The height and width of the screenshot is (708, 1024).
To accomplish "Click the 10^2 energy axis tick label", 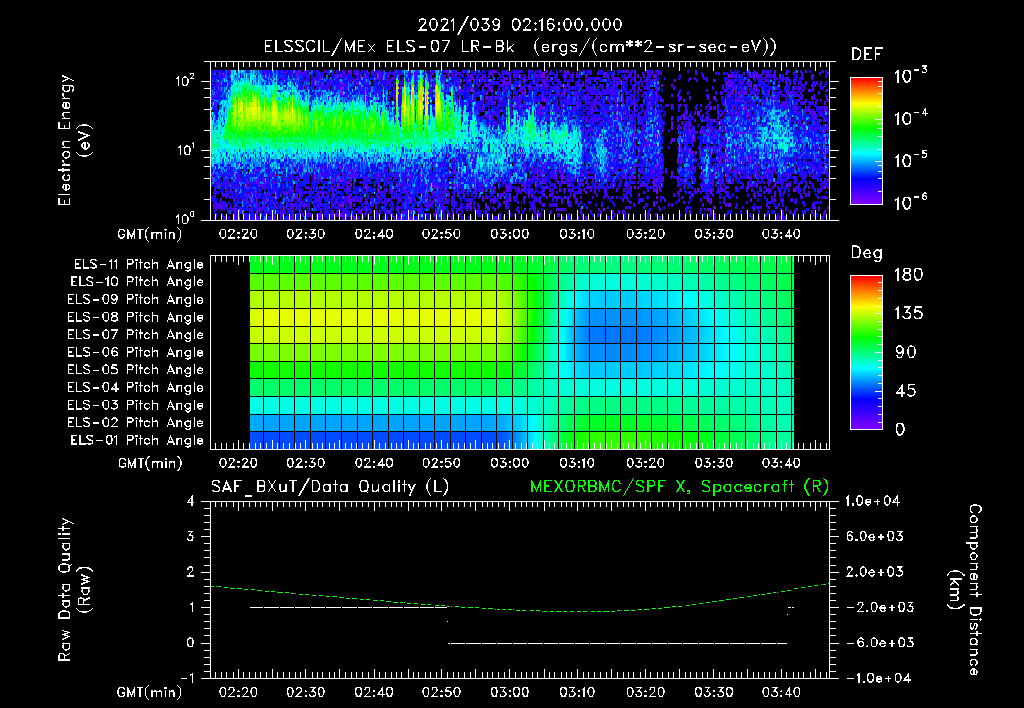I will coord(185,81).
